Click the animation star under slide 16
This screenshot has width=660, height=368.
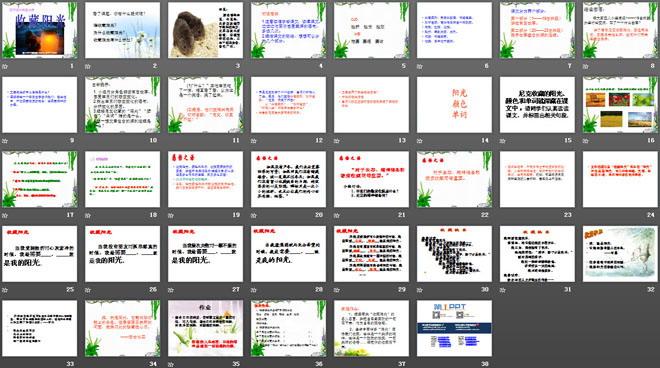click(585, 141)
